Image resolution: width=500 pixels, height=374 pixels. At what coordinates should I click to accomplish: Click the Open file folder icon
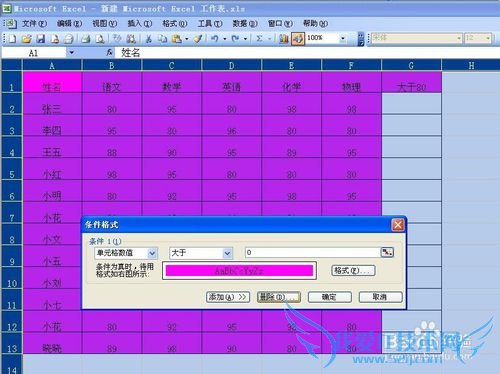point(26,39)
